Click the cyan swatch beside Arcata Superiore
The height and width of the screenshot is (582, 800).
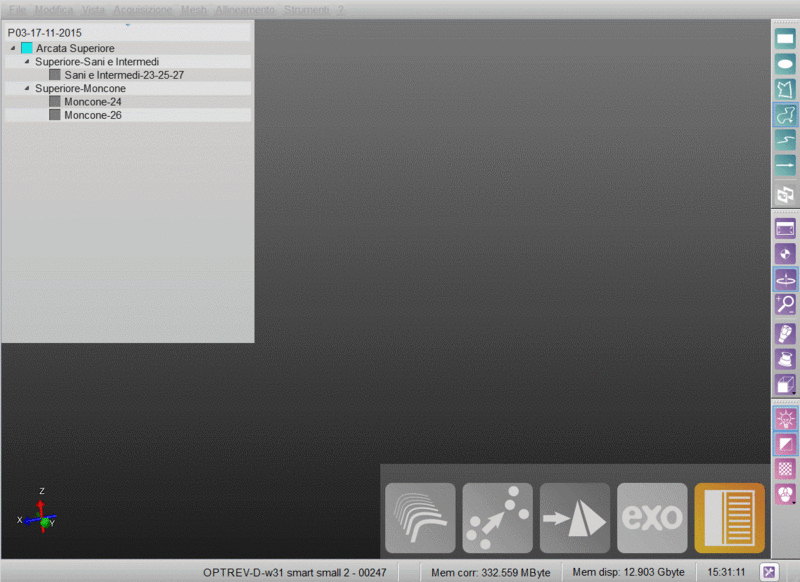(x=26, y=48)
